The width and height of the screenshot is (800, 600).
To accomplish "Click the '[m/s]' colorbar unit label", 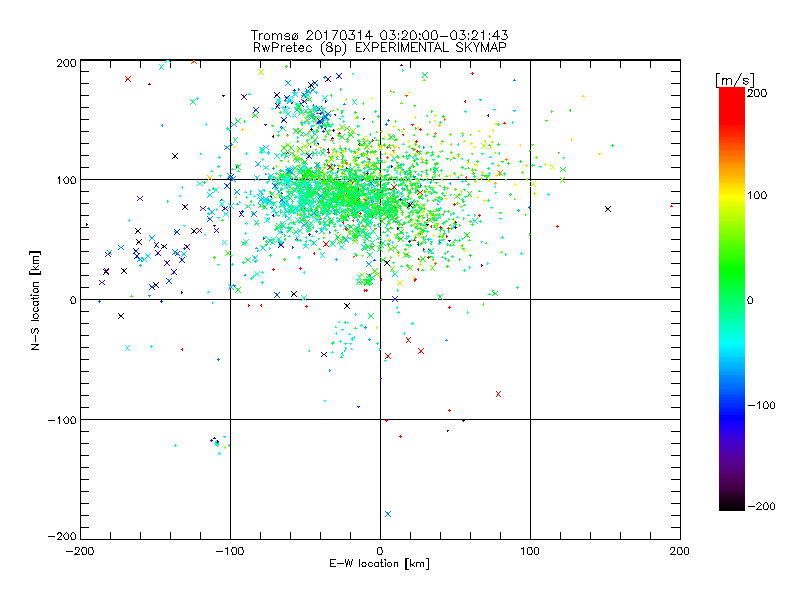I will 735,80.
